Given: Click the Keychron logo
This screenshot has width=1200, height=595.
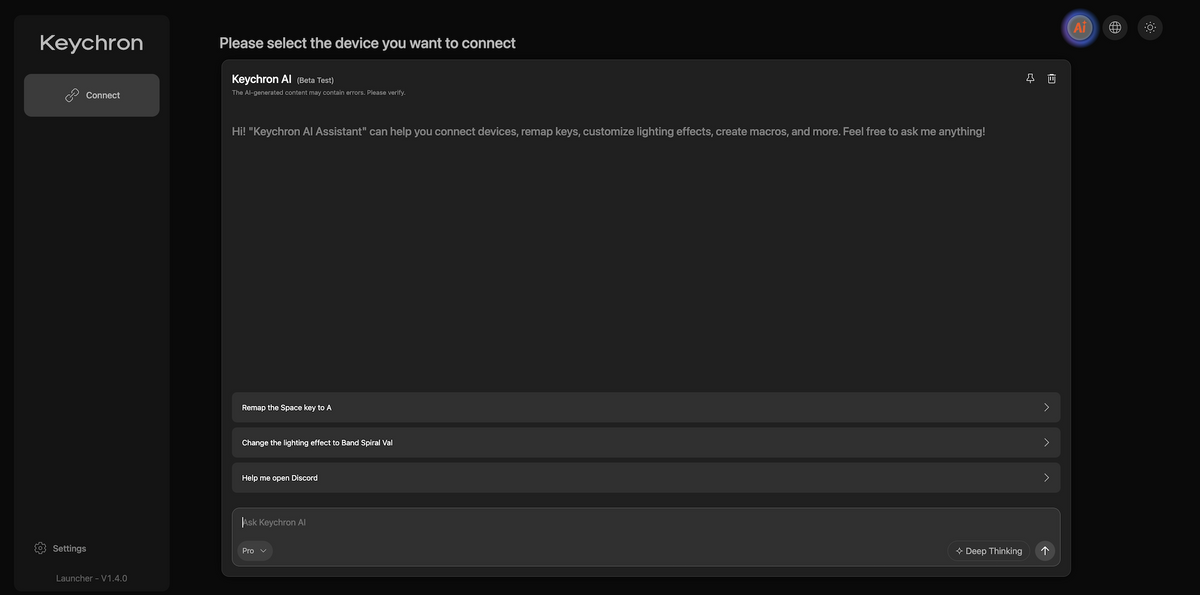Looking at the screenshot, I should (91, 43).
